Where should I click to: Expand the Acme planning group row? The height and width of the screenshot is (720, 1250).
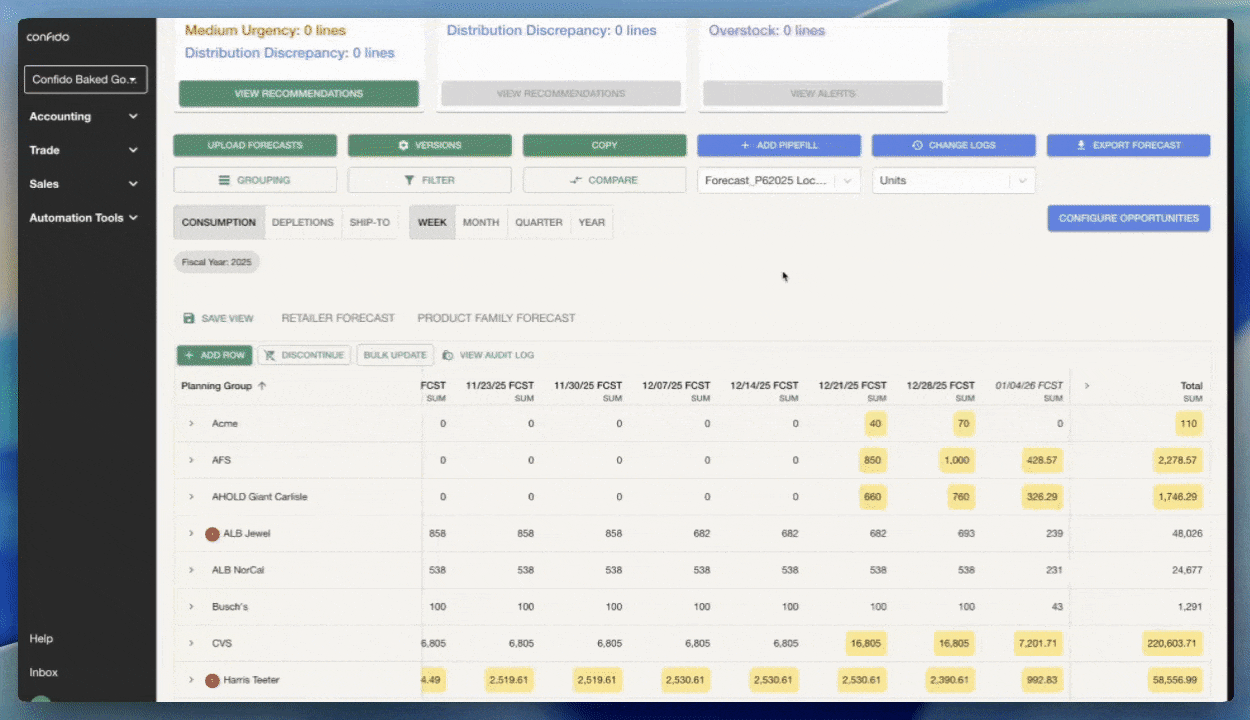coord(191,424)
